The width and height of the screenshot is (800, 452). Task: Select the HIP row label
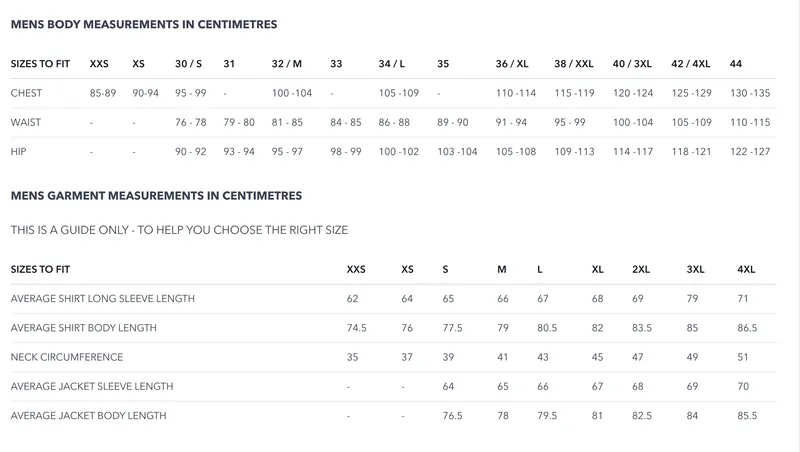[17, 151]
